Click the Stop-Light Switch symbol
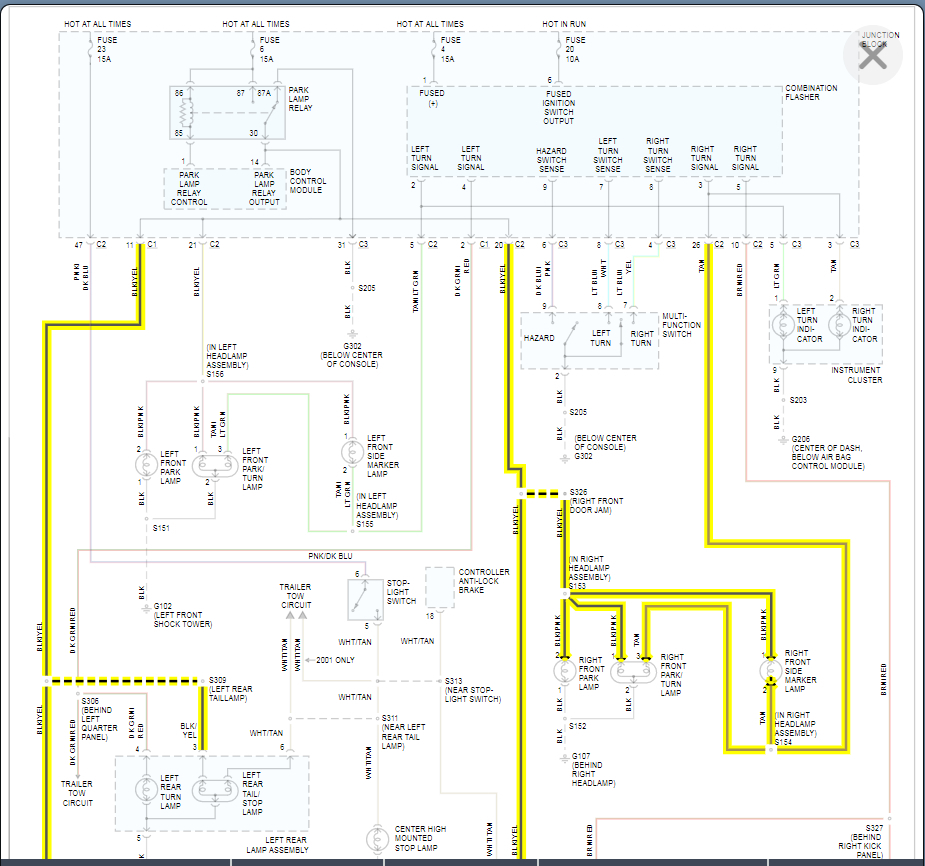 366,599
